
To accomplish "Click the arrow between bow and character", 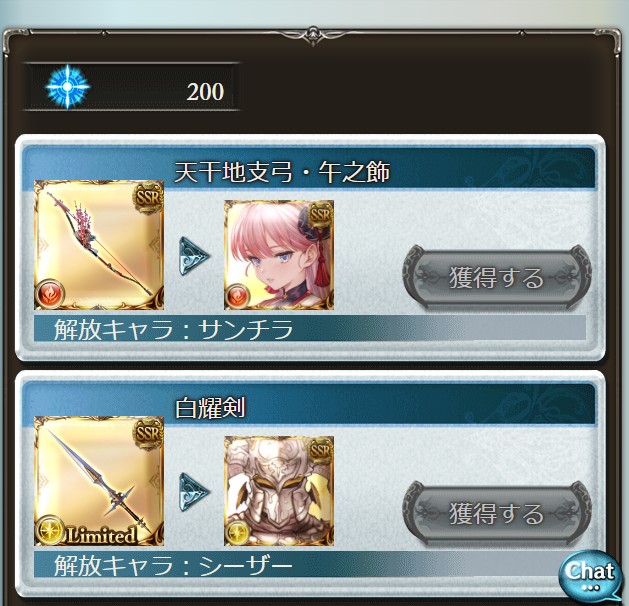I will point(193,256).
